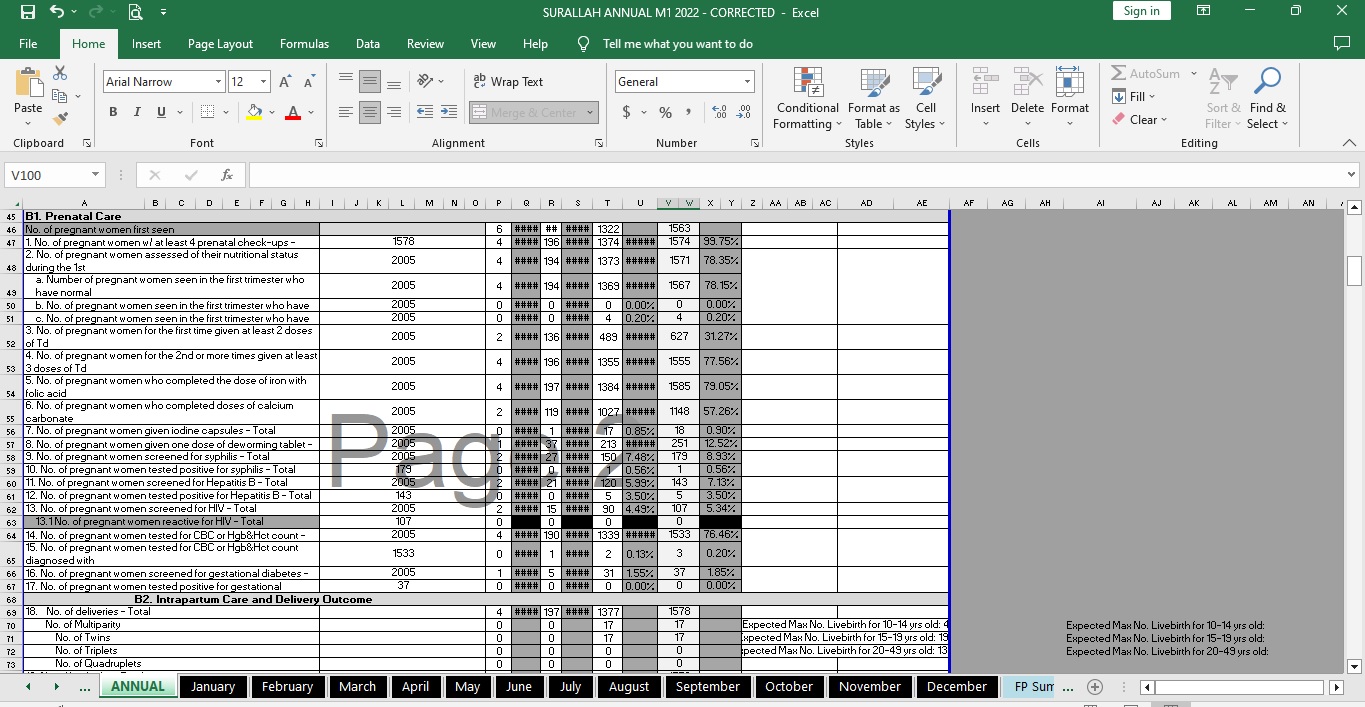Click the Decrease Decimal icon
Image resolution: width=1365 pixels, height=707 pixels.
tap(743, 112)
